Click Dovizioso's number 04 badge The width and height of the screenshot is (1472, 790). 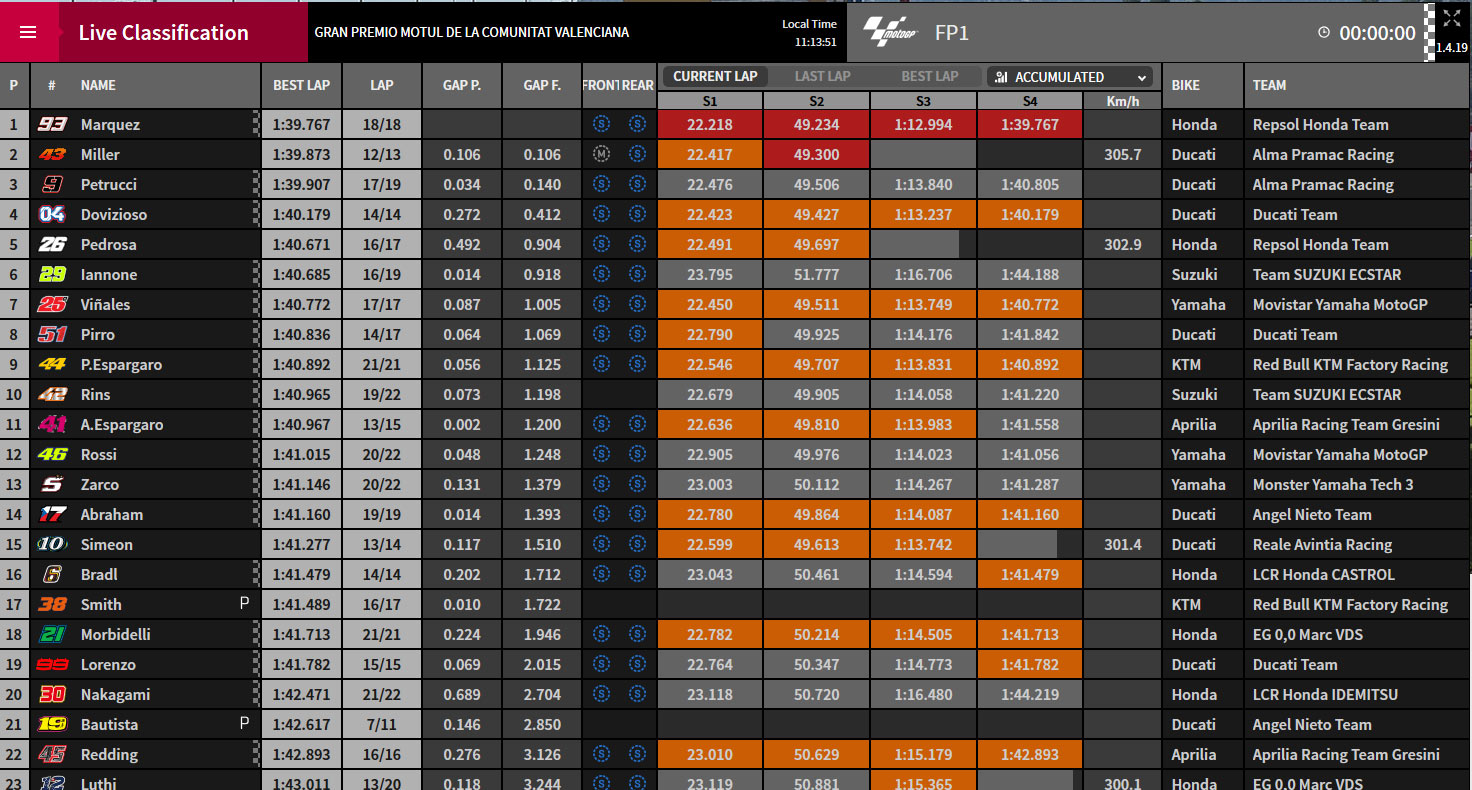(x=52, y=214)
